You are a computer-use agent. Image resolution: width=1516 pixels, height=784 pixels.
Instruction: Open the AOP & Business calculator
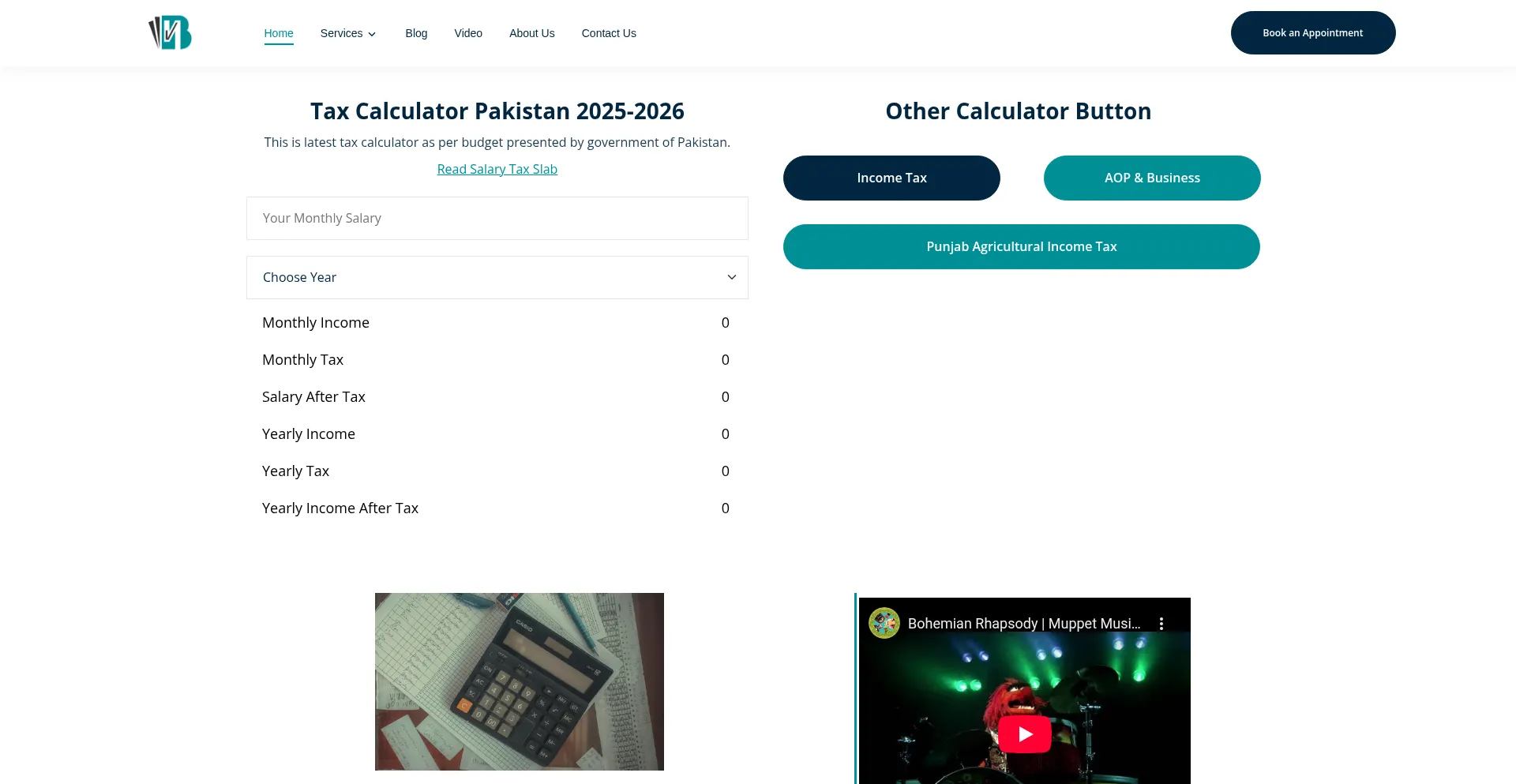click(x=1152, y=178)
